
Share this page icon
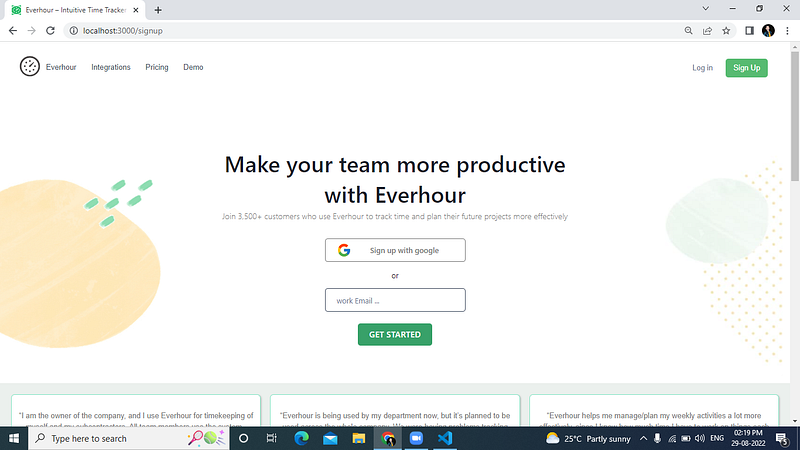[x=707, y=31]
